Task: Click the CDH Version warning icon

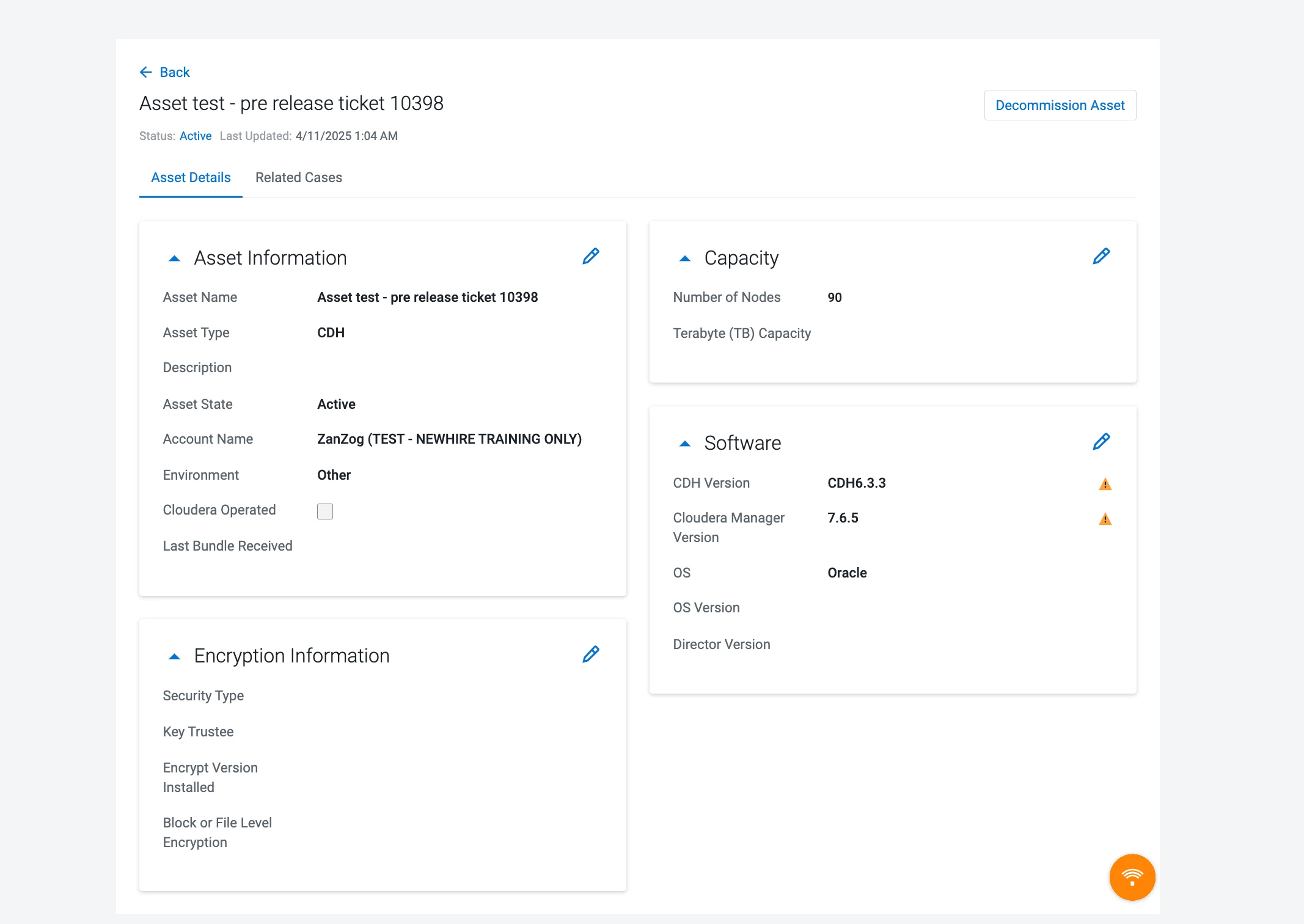Action: (1105, 484)
